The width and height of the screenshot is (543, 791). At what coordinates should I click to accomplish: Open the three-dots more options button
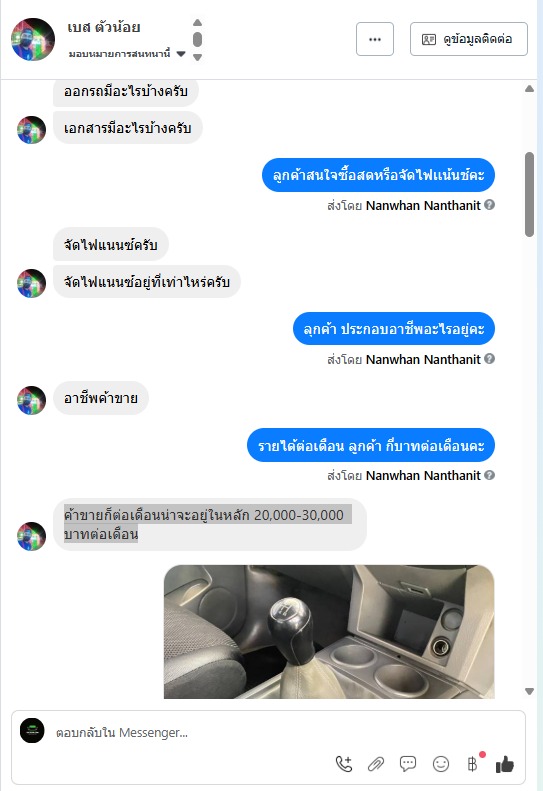coord(374,39)
